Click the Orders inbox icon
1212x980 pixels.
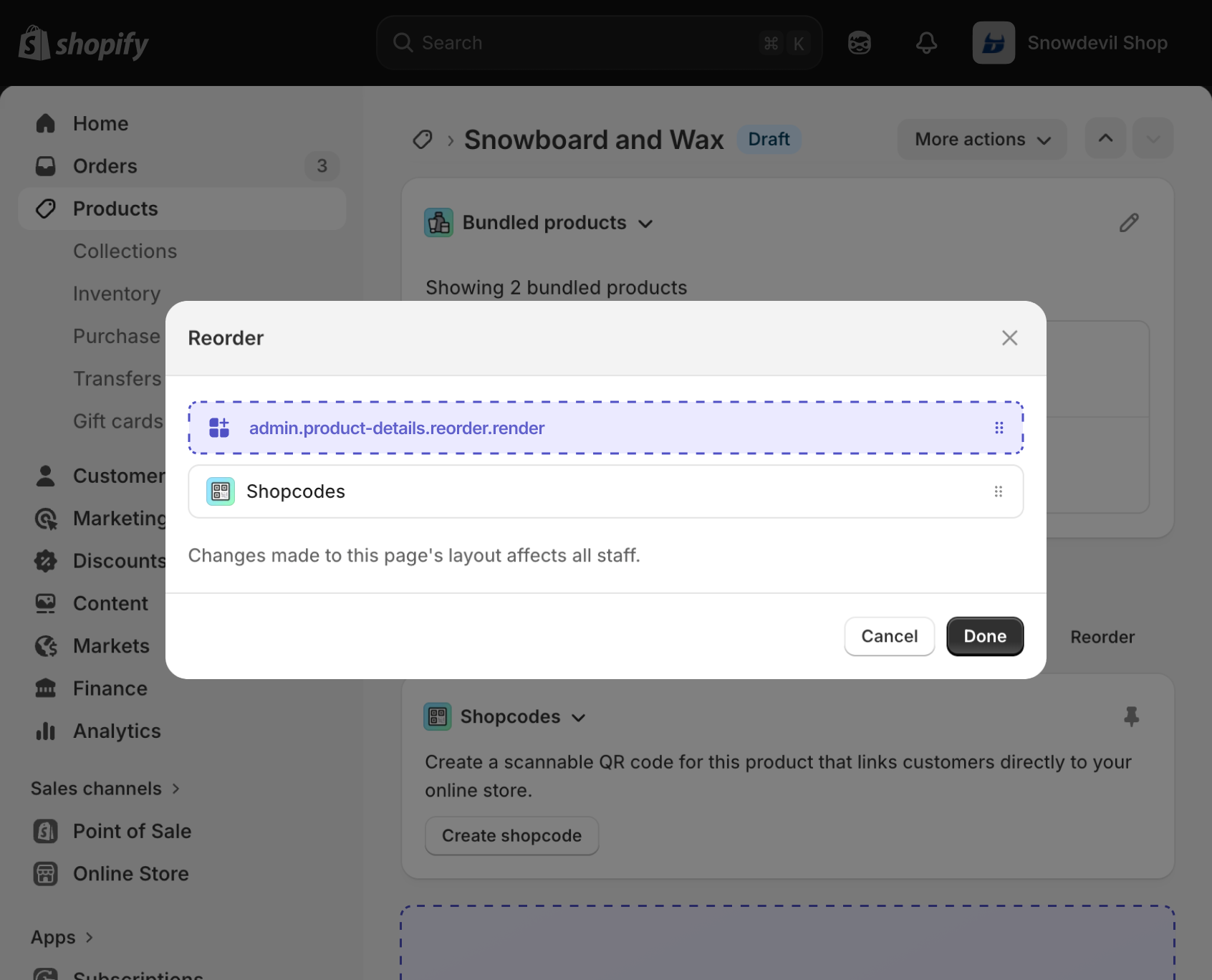point(46,166)
